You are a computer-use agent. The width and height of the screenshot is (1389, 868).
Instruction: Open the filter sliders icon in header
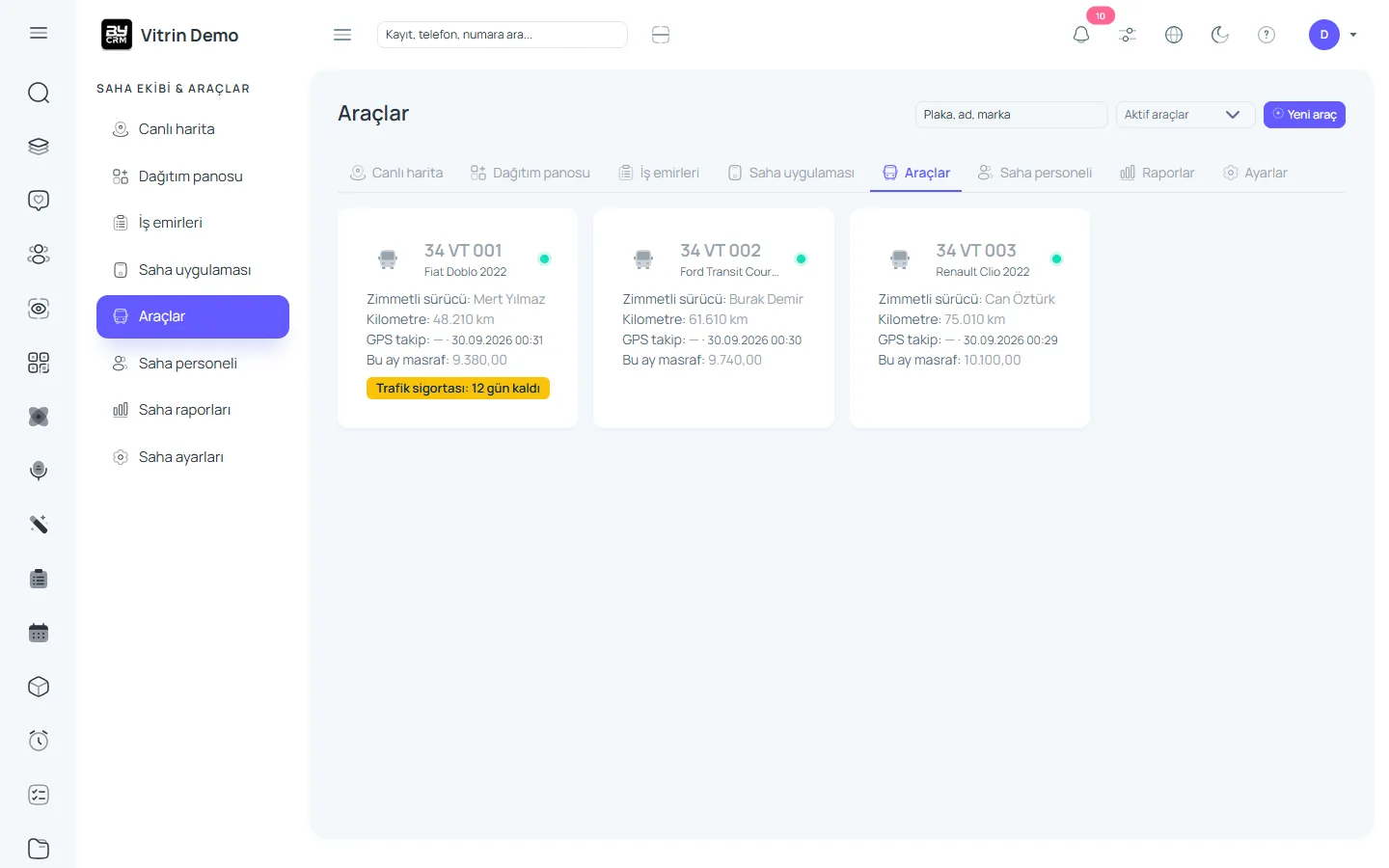(1128, 35)
